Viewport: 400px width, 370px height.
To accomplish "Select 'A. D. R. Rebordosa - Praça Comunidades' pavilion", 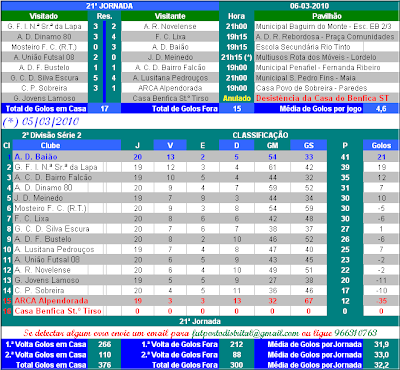I will click(x=325, y=37).
